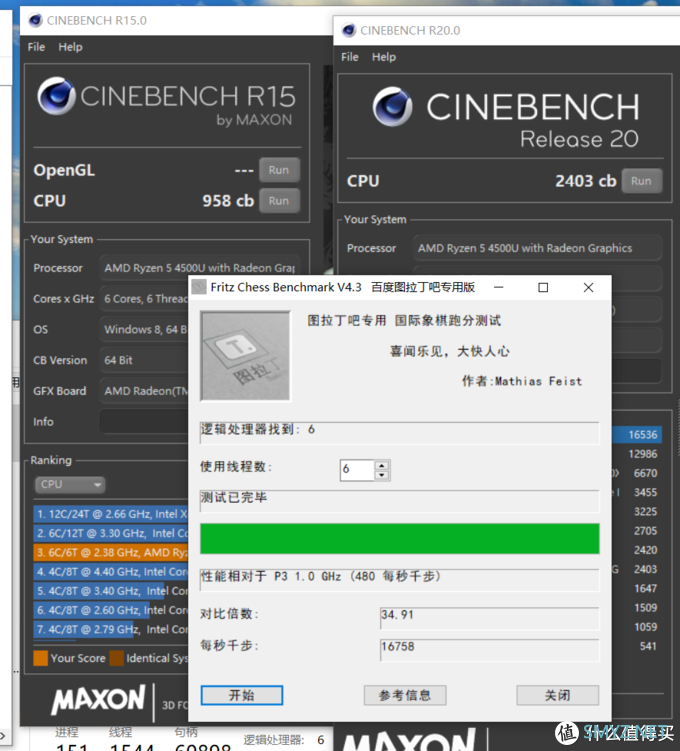Open File menu in Cinebench R15 window
This screenshot has width=680, height=751.
36,47
